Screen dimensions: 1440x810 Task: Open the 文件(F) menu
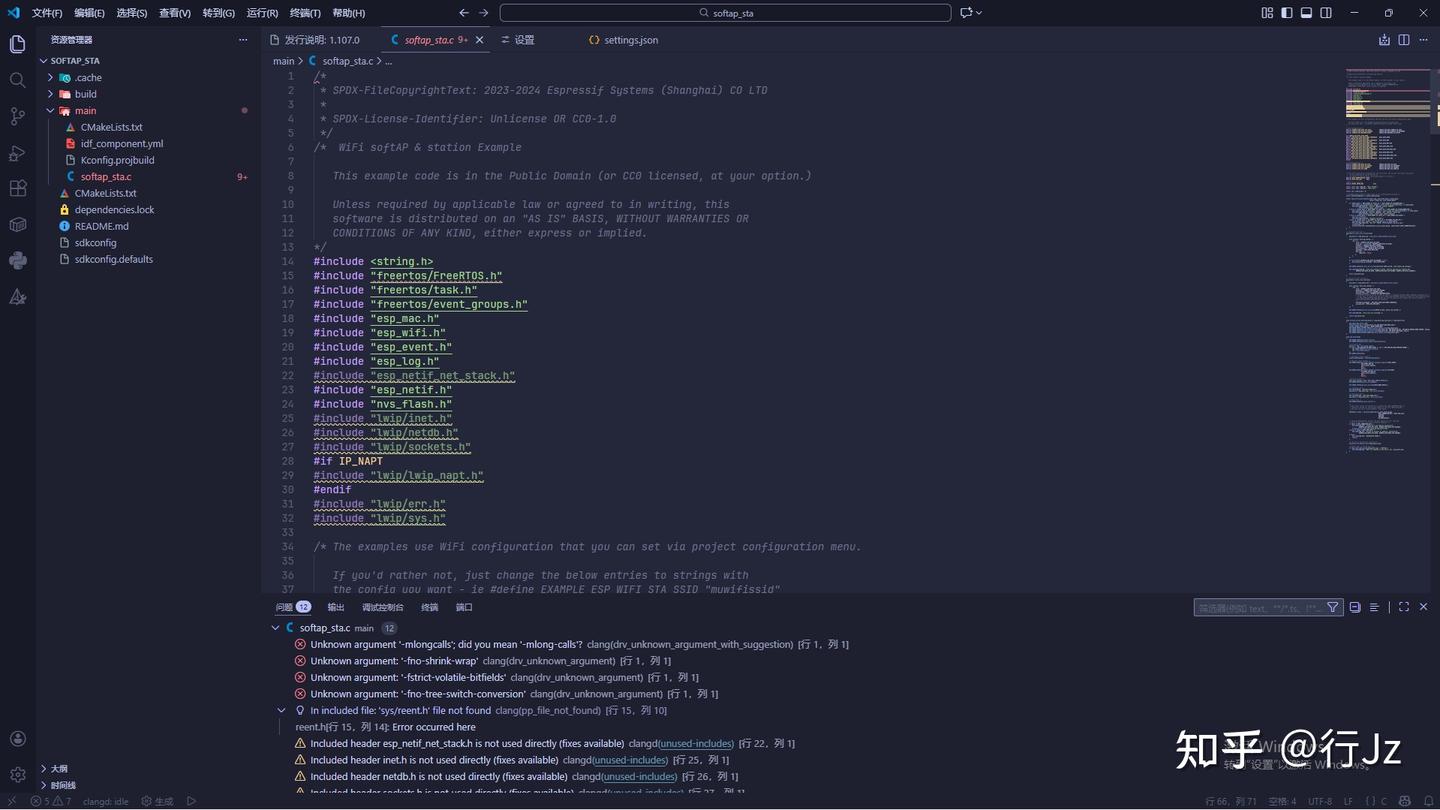tap(47, 13)
